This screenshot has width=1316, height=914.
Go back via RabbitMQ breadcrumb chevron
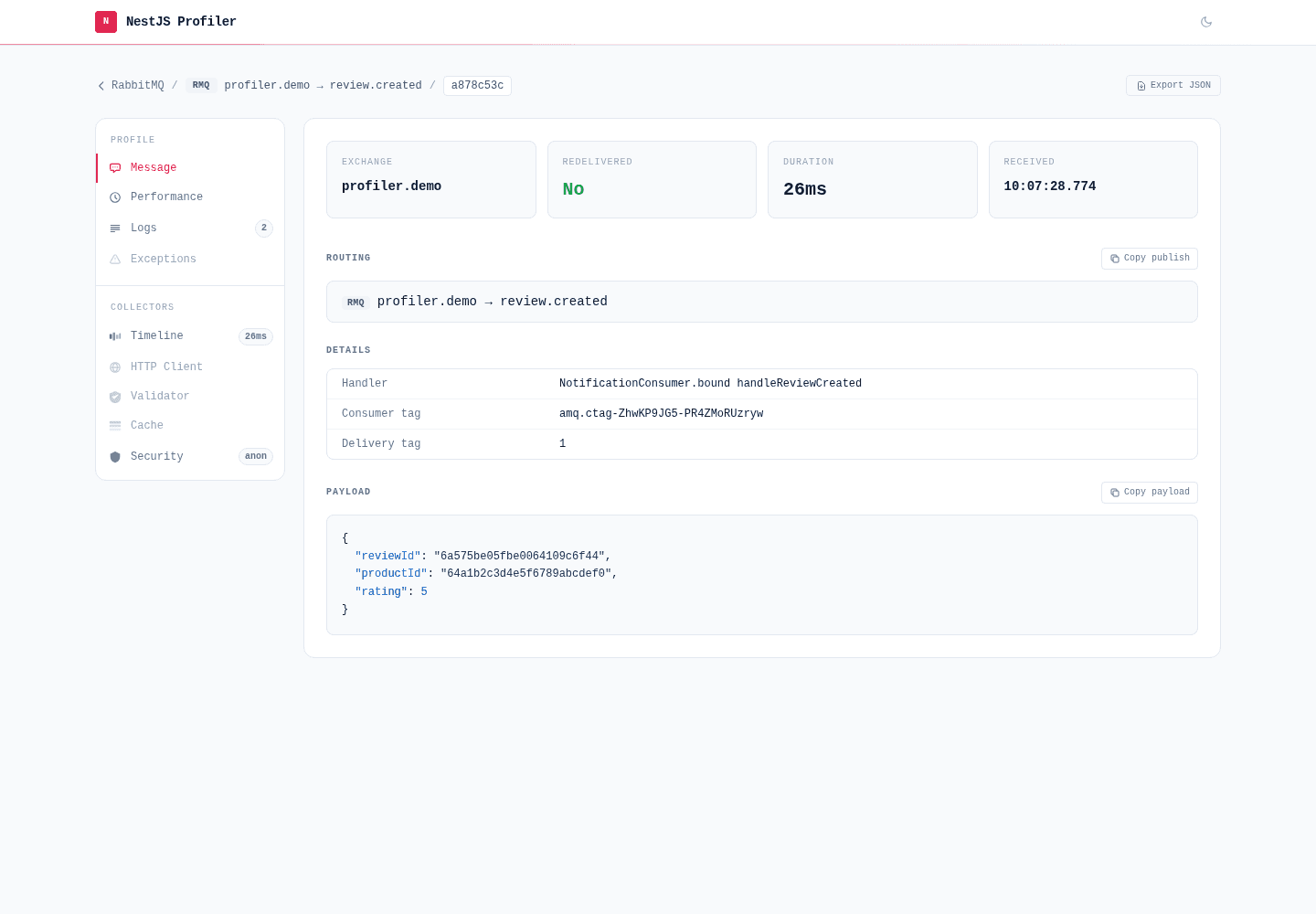pyautogui.click(x=101, y=86)
